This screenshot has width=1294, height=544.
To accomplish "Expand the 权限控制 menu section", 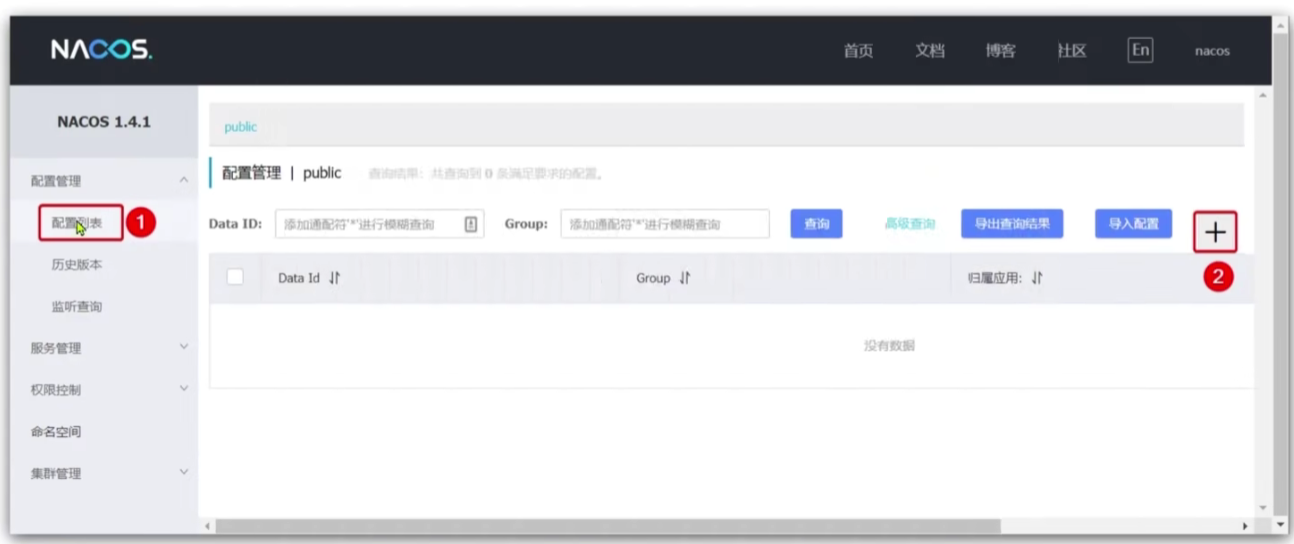I will pyautogui.click(x=183, y=389).
